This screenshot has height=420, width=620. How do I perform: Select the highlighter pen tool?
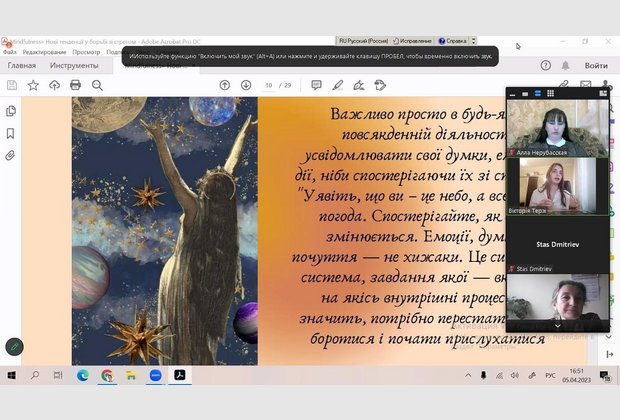tap(338, 85)
